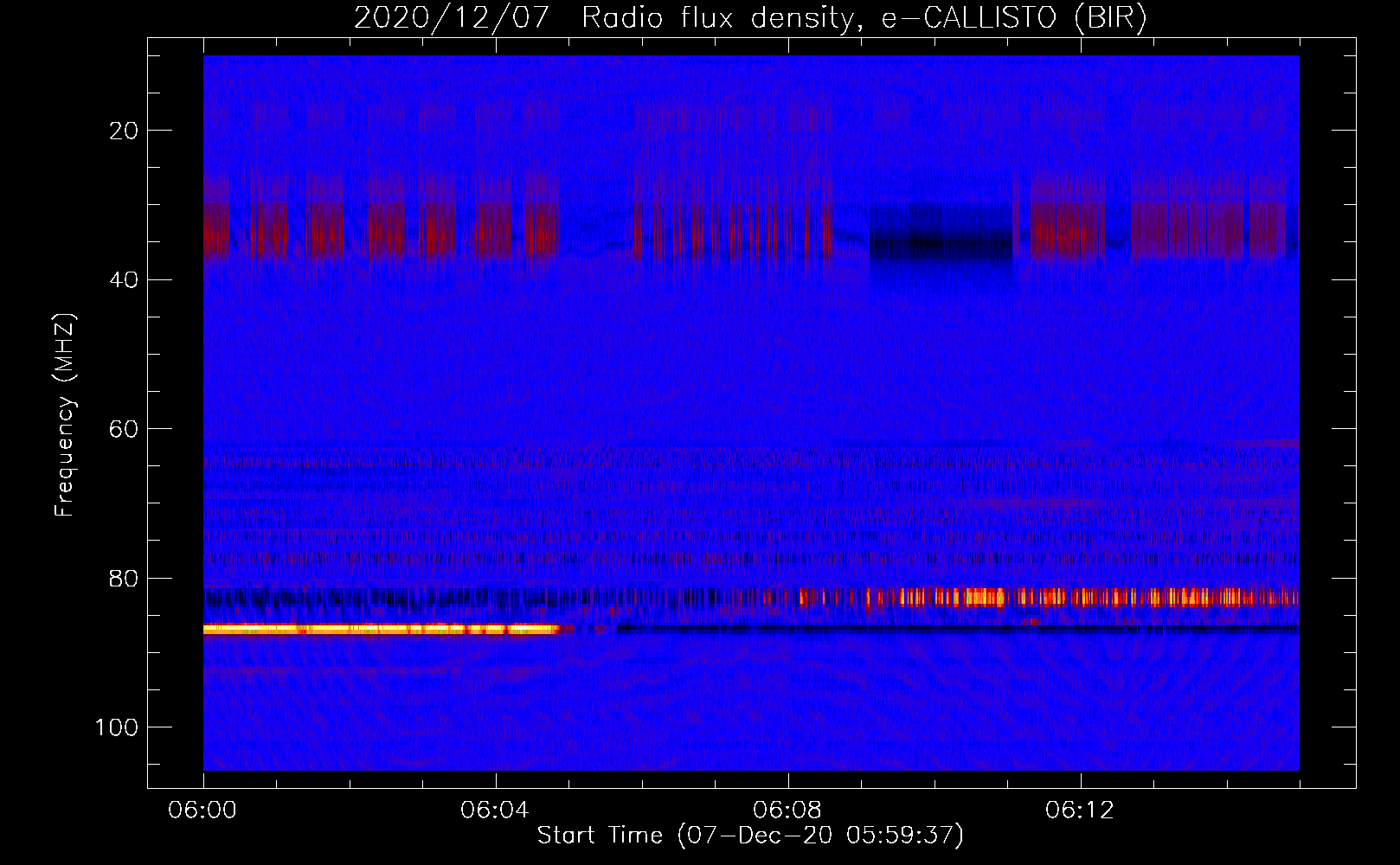
Task: Click the "Frequency (MHZ)" axis label
Action: tap(65, 415)
